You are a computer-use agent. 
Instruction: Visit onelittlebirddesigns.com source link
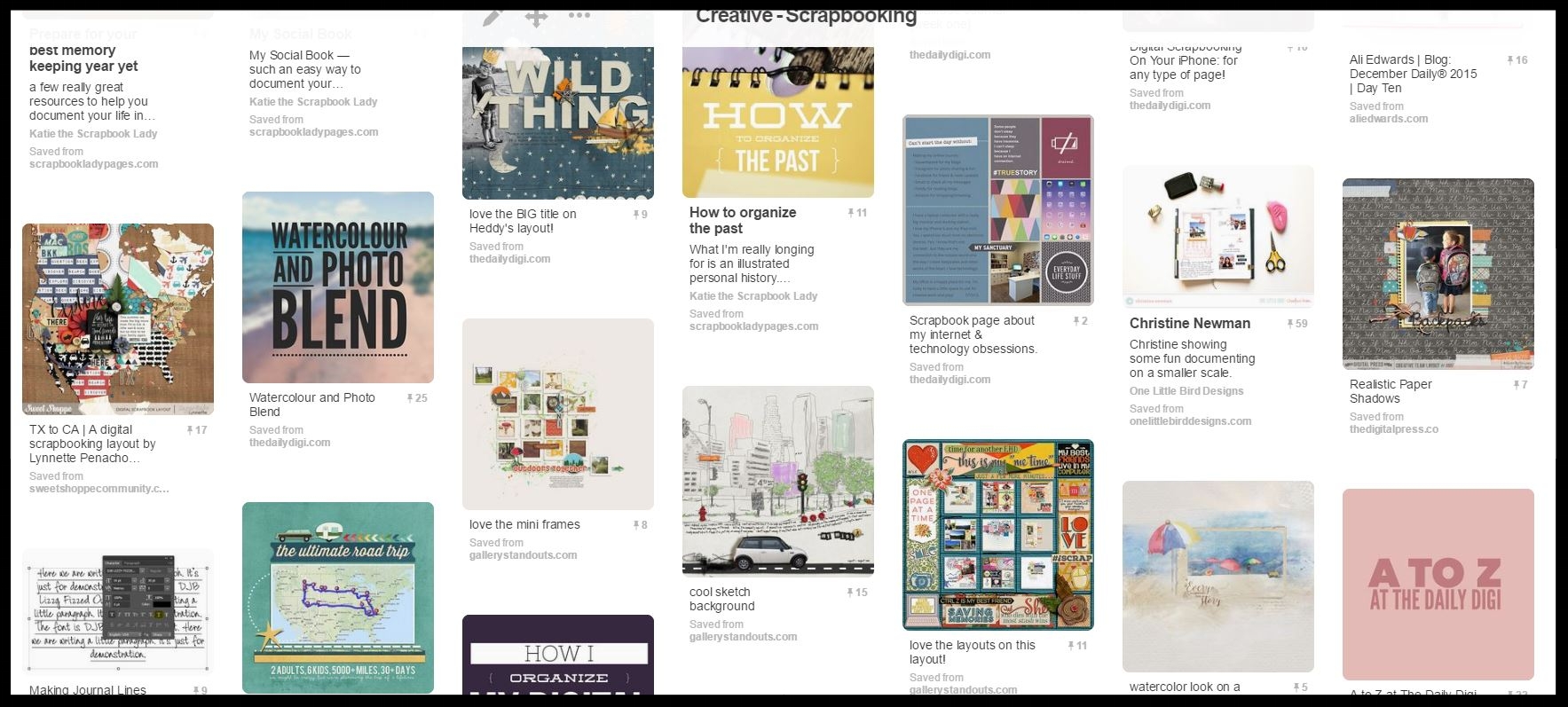coord(1190,421)
